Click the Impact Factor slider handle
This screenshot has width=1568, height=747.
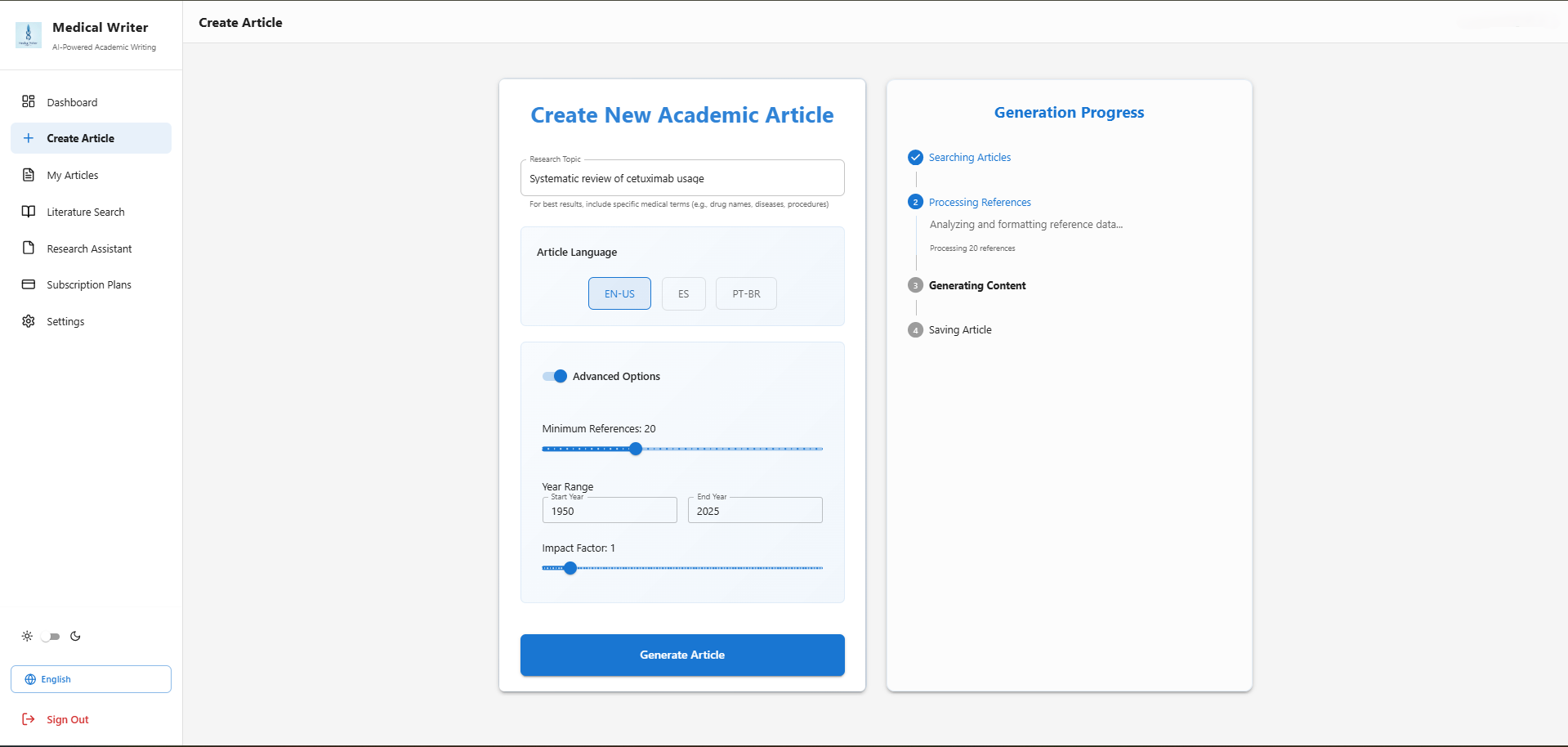(570, 567)
